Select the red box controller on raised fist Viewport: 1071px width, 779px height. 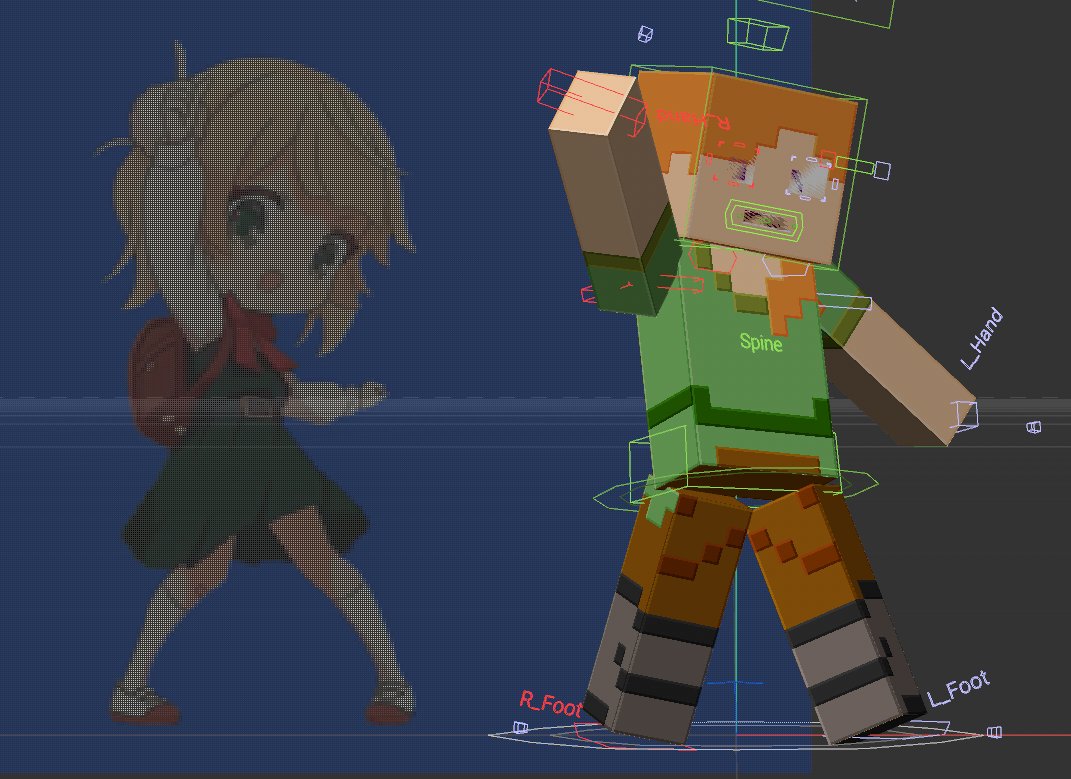(591, 102)
